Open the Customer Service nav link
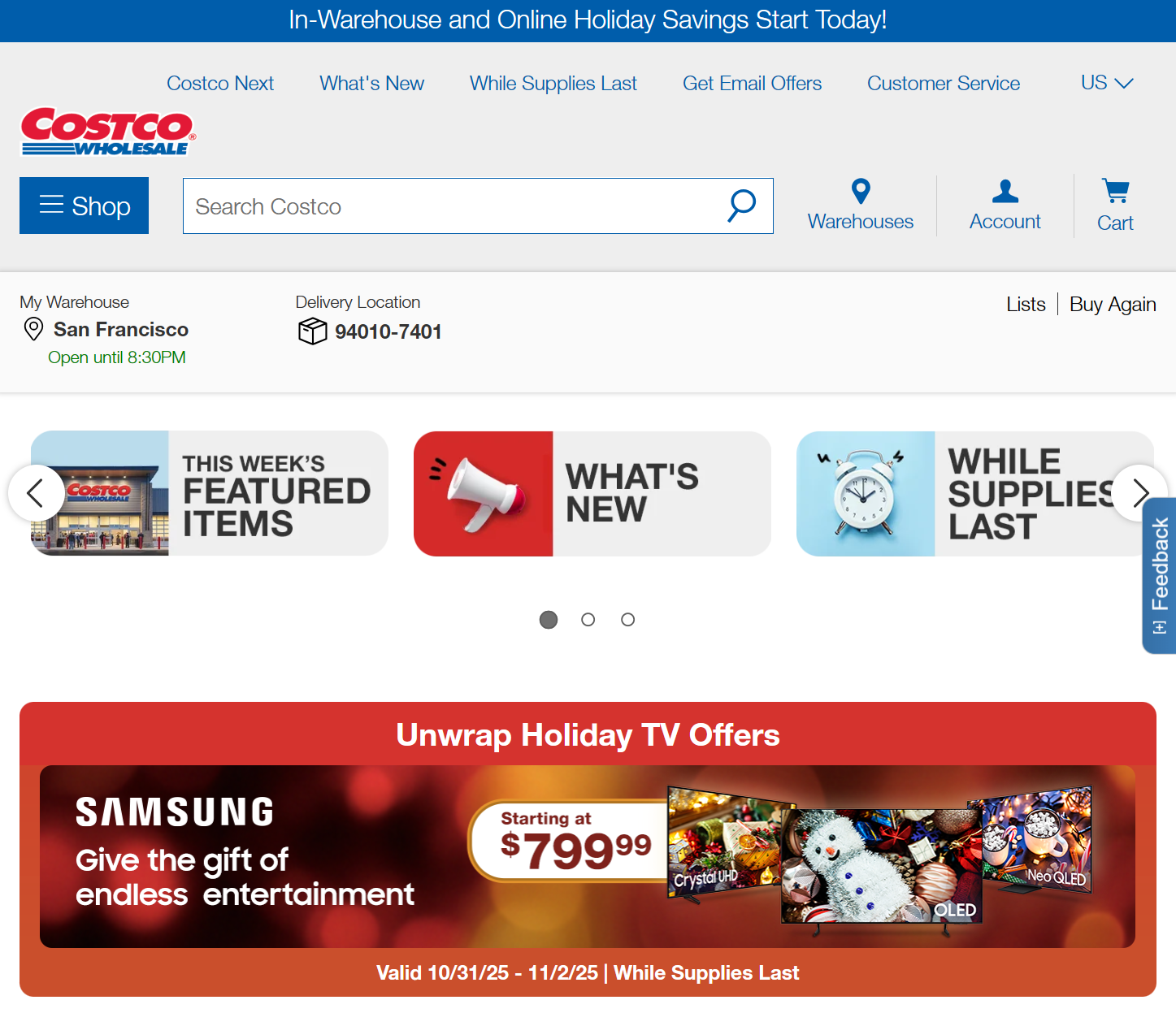The height and width of the screenshot is (1013, 1176). coord(943,84)
